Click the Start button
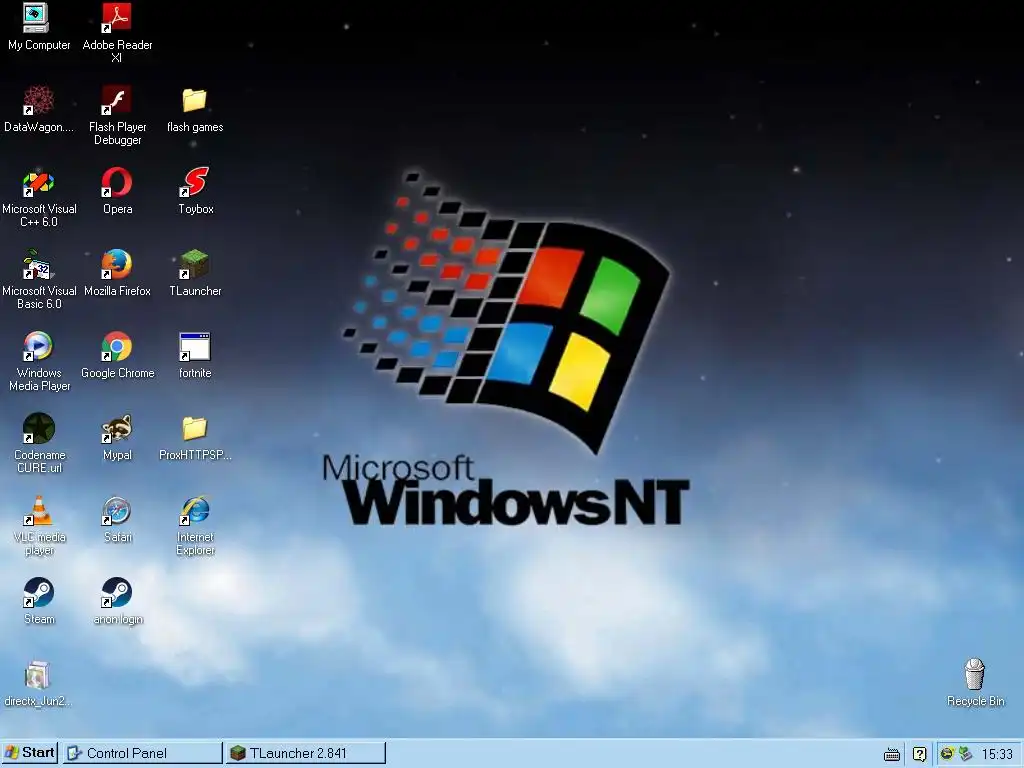Image resolution: width=1024 pixels, height=768 pixels. click(x=29, y=752)
